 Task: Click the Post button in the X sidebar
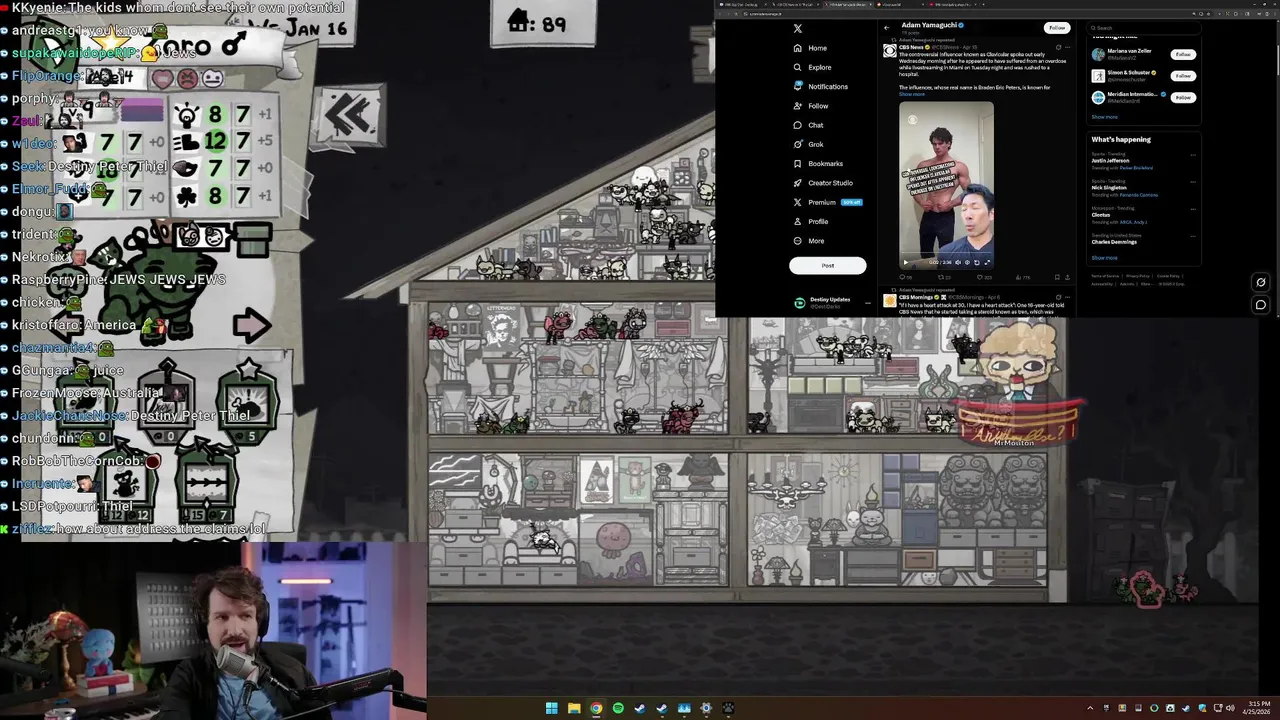tap(828, 265)
